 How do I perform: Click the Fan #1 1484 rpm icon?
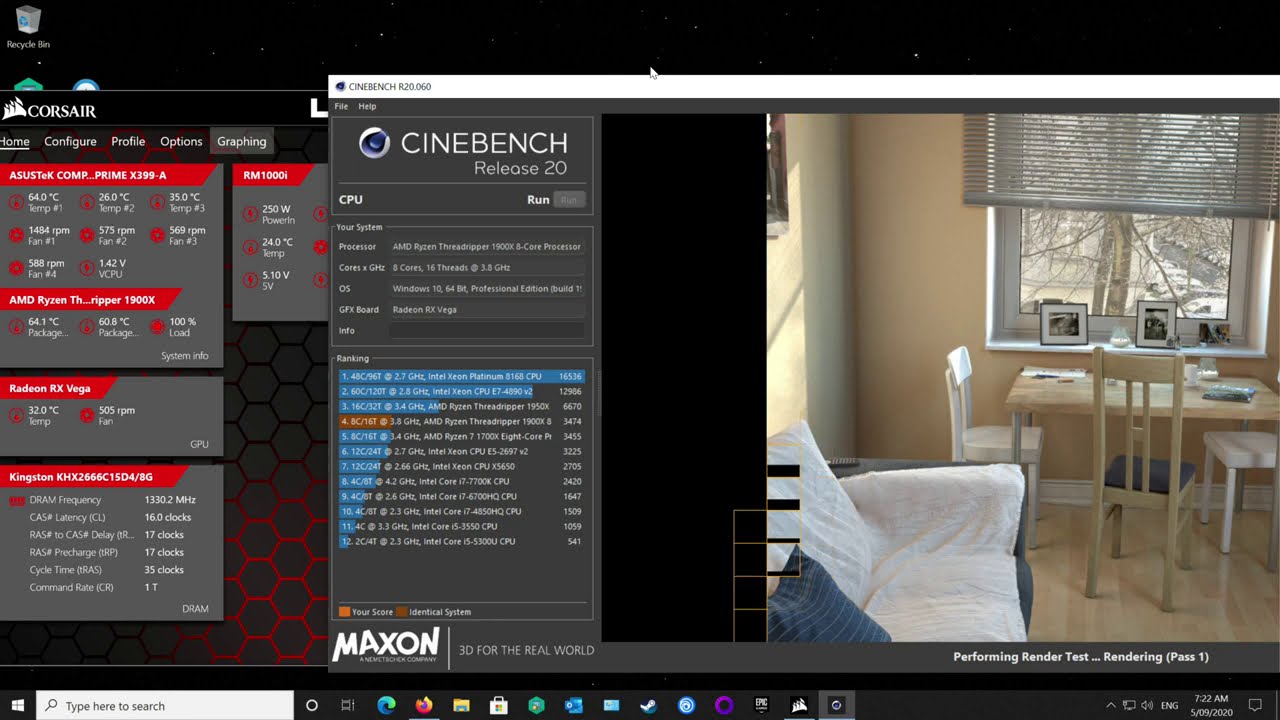click(16, 235)
